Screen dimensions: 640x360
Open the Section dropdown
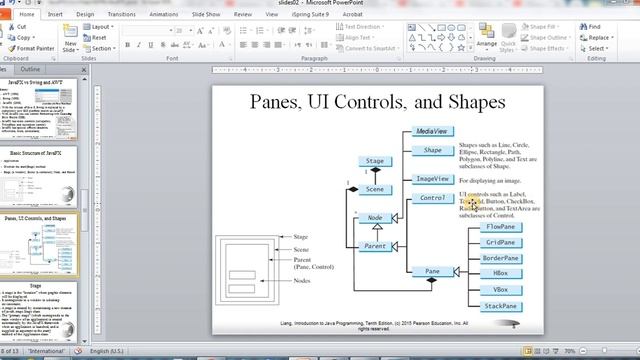[100, 48]
